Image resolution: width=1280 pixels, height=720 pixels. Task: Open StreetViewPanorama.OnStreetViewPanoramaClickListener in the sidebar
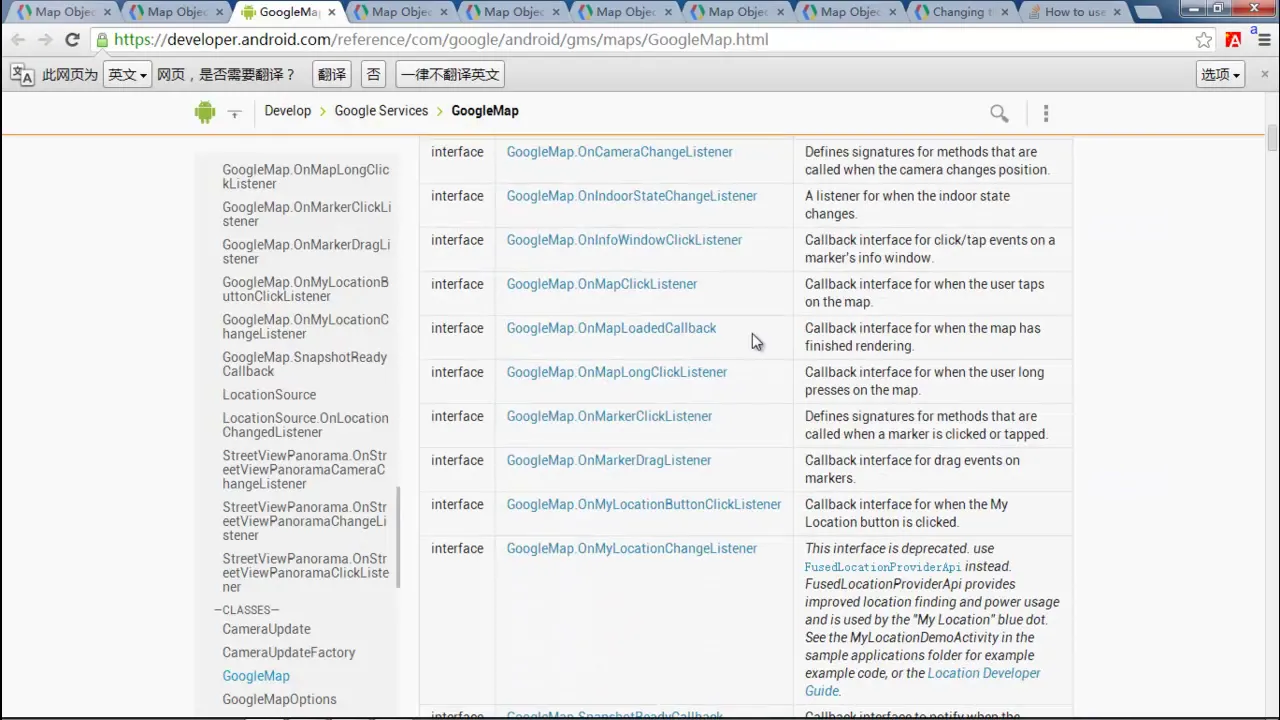[x=306, y=573]
